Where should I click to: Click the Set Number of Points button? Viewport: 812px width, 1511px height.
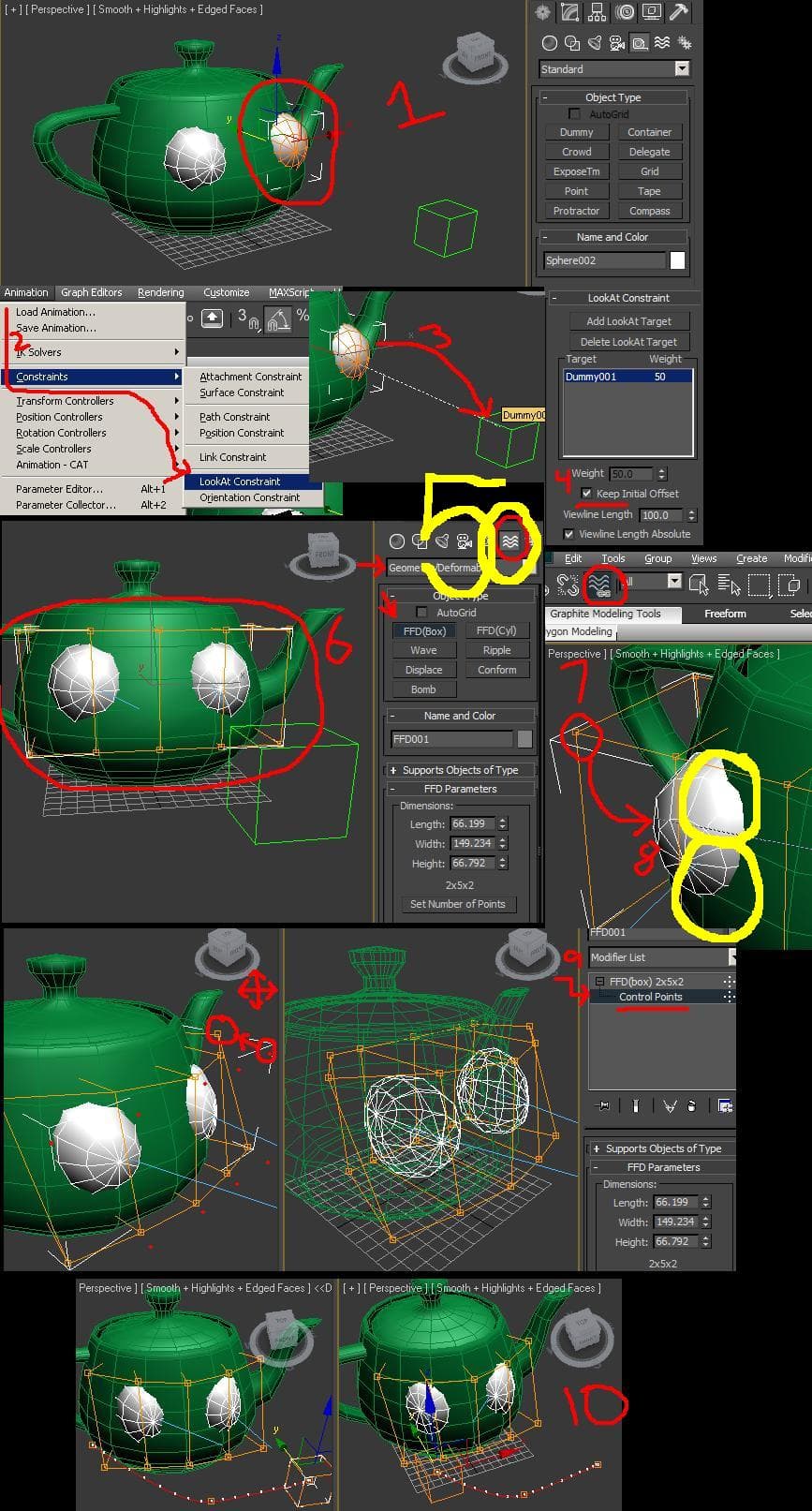tap(457, 904)
